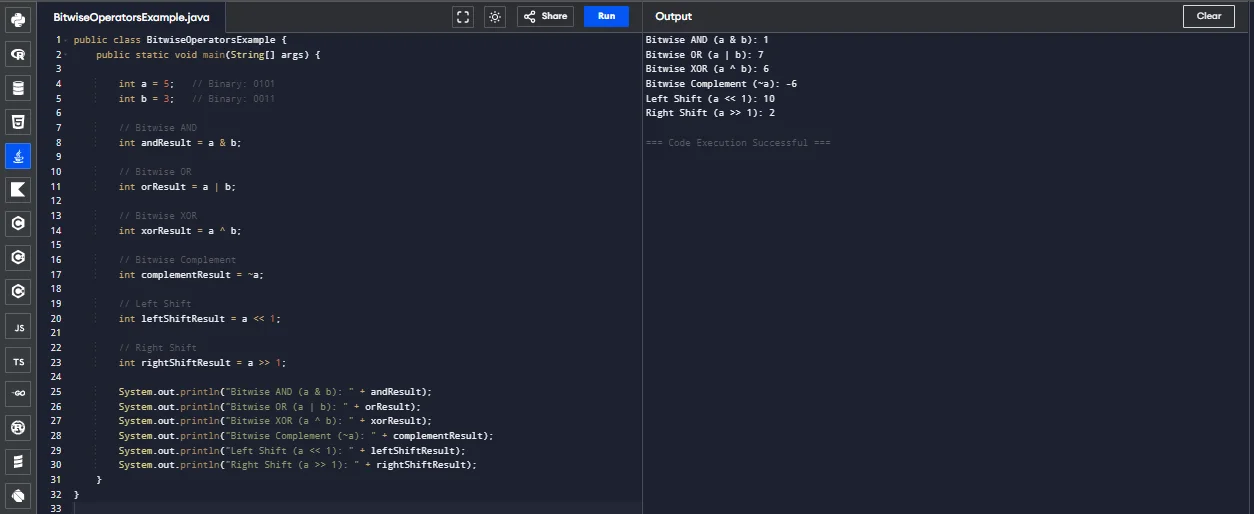
Task: Click the '// Binary: 0101' comment
Action: [x=233, y=84]
